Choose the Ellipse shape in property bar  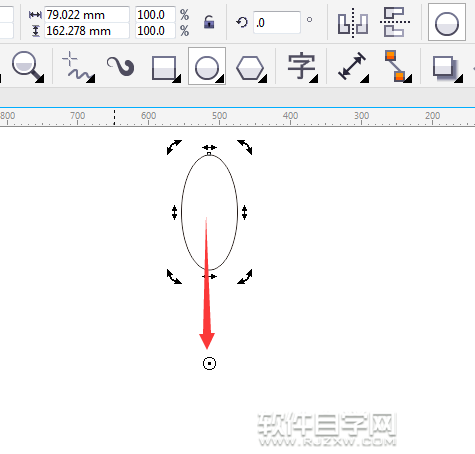coord(447,23)
